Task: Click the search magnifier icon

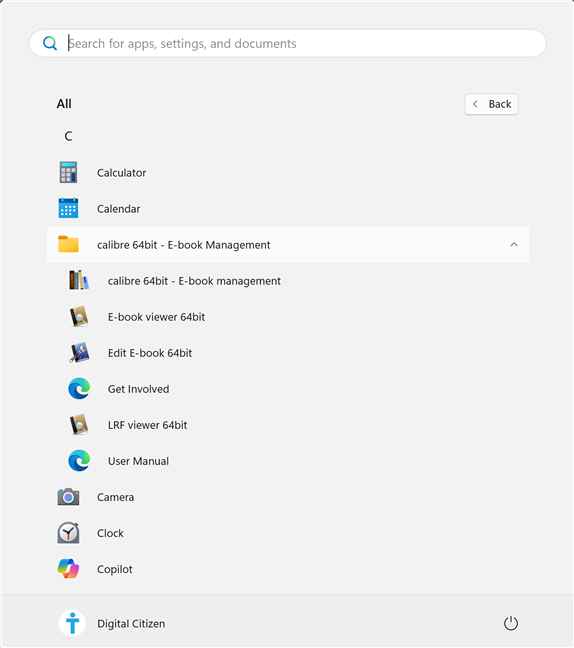Action: [x=50, y=43]
